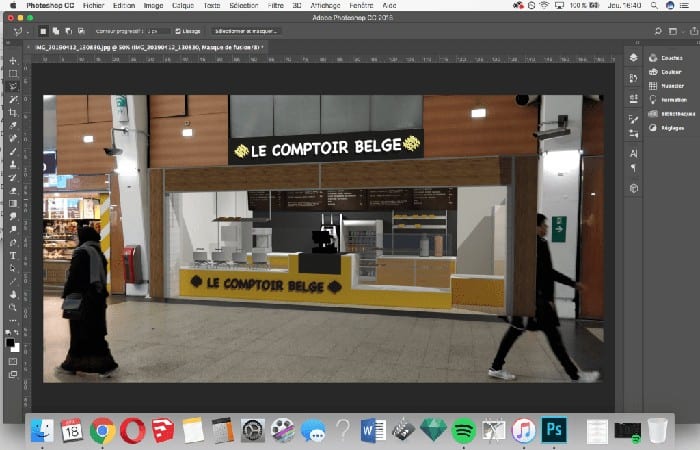Select the Healing Brush tool
Screen dimensions: 700x450
(x=13, y=138)
